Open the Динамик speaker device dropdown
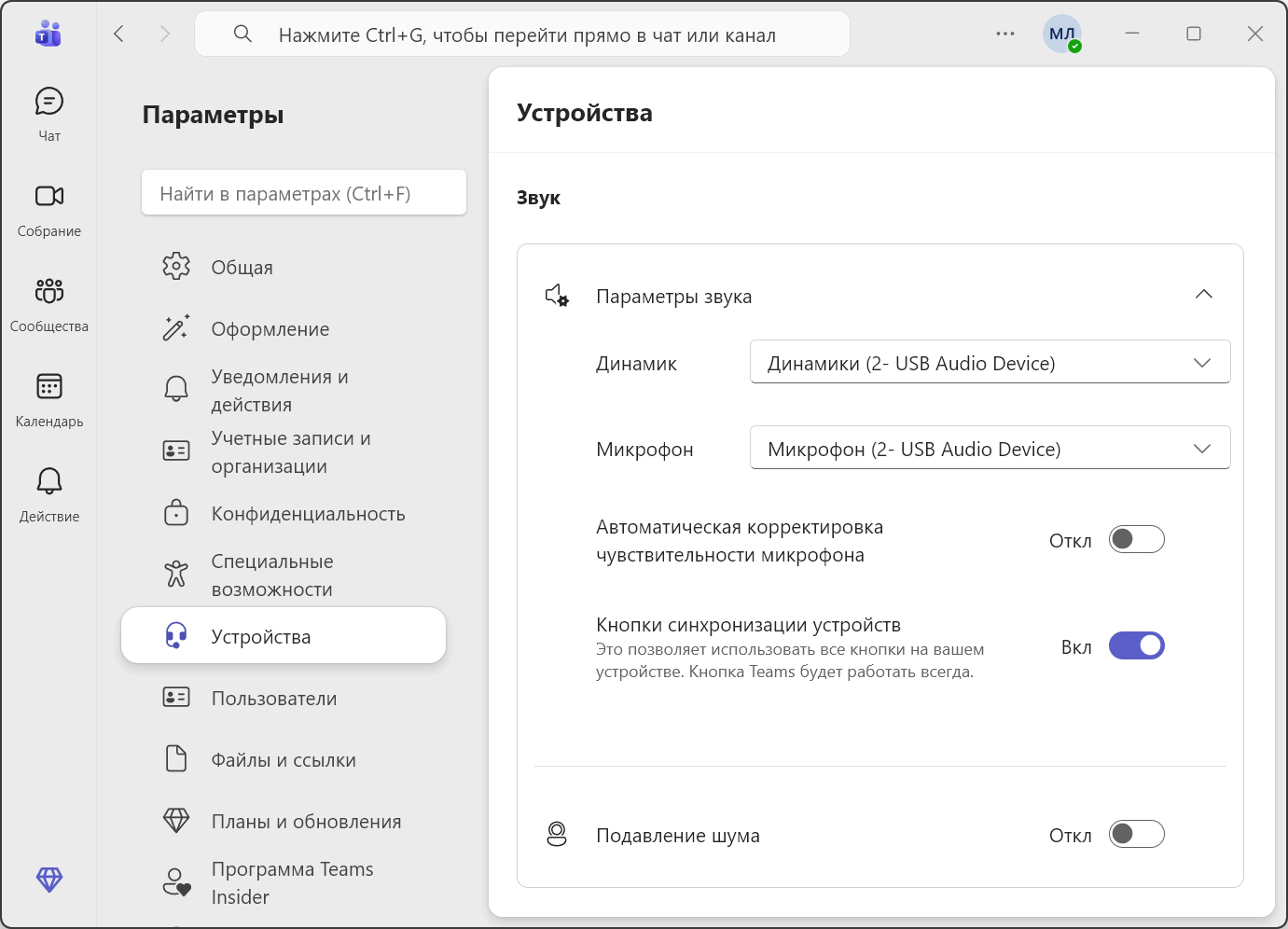Screen dimensions: 1288x929 tap(990, 363)
